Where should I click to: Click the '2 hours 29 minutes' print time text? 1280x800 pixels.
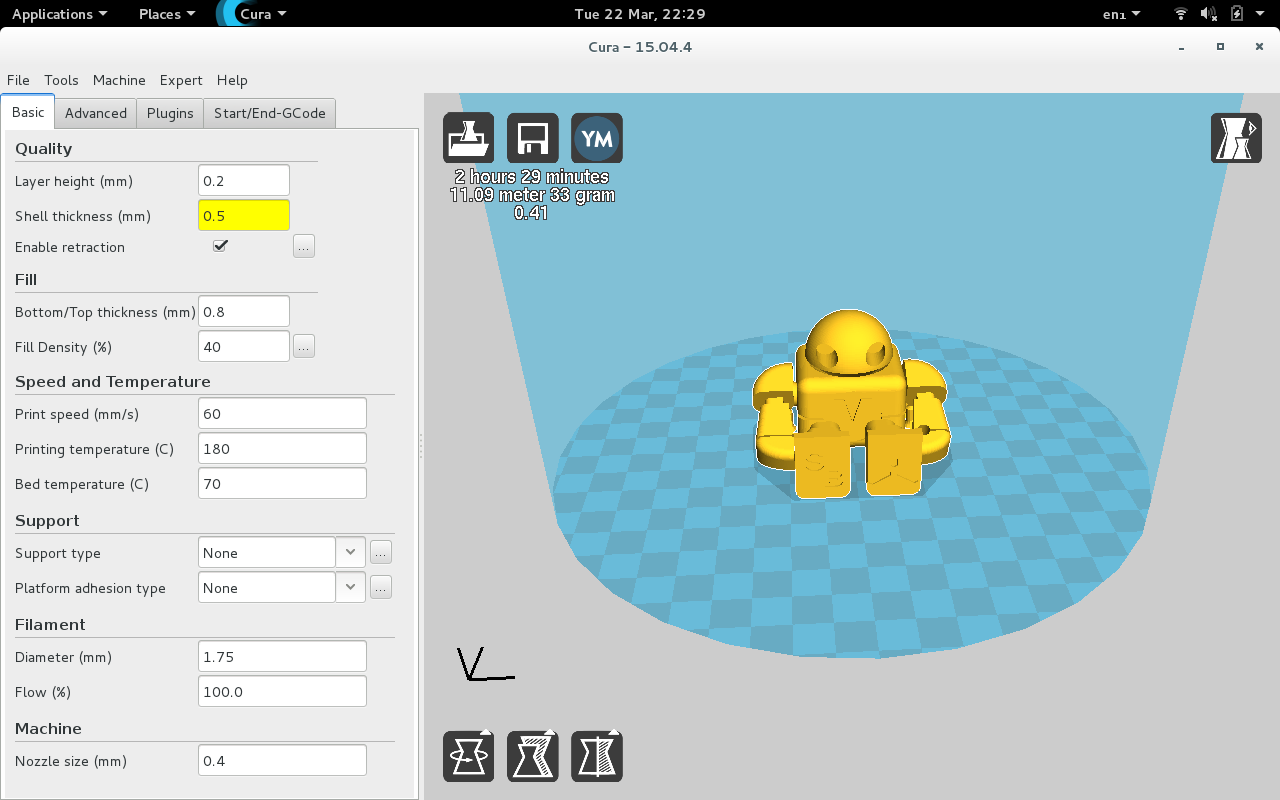click(532, 177)
